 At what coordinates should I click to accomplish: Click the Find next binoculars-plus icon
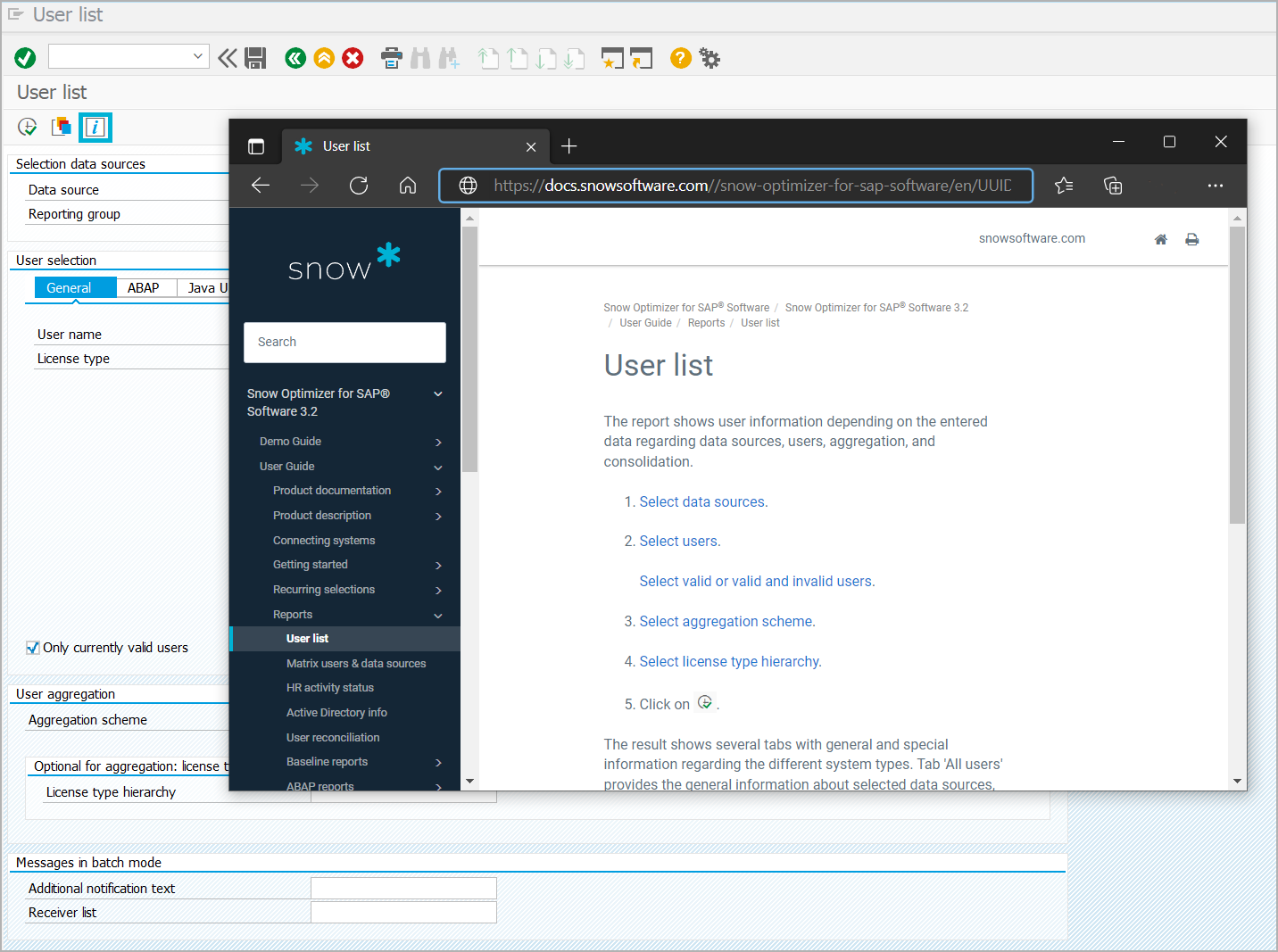point(449,58)
